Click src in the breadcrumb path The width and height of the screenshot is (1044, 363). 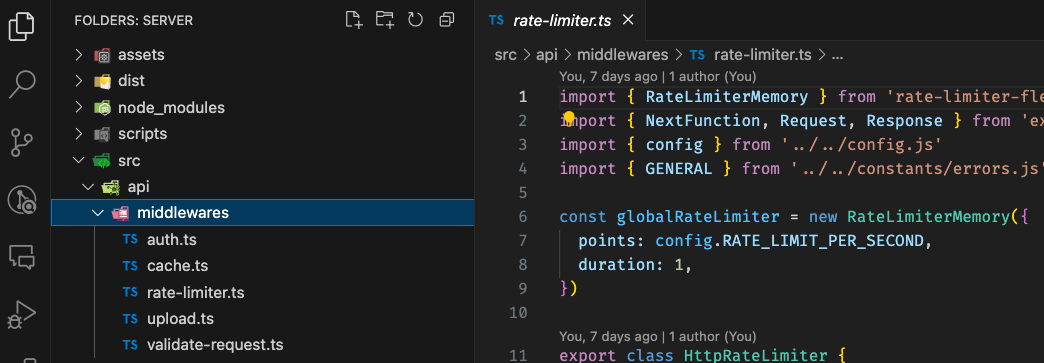pos(505,55)
